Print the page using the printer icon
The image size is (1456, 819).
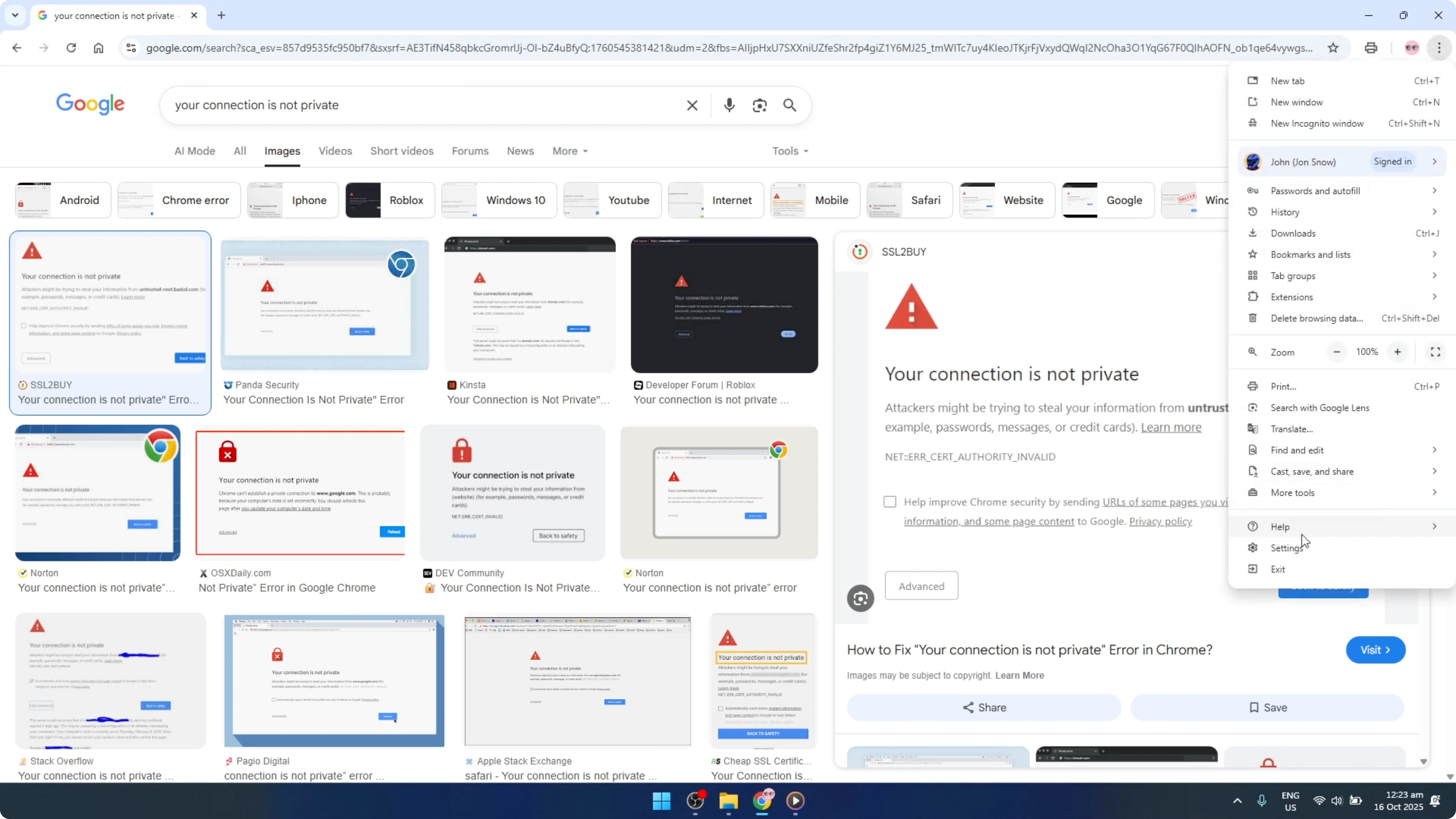(x=1371, y=48)
